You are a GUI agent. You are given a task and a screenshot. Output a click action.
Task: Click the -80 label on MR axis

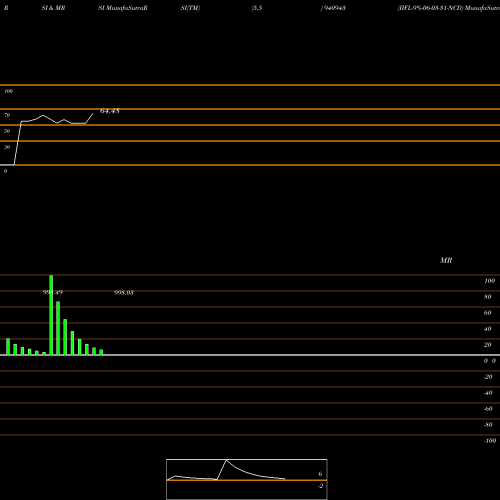click(x=488, y=425)
